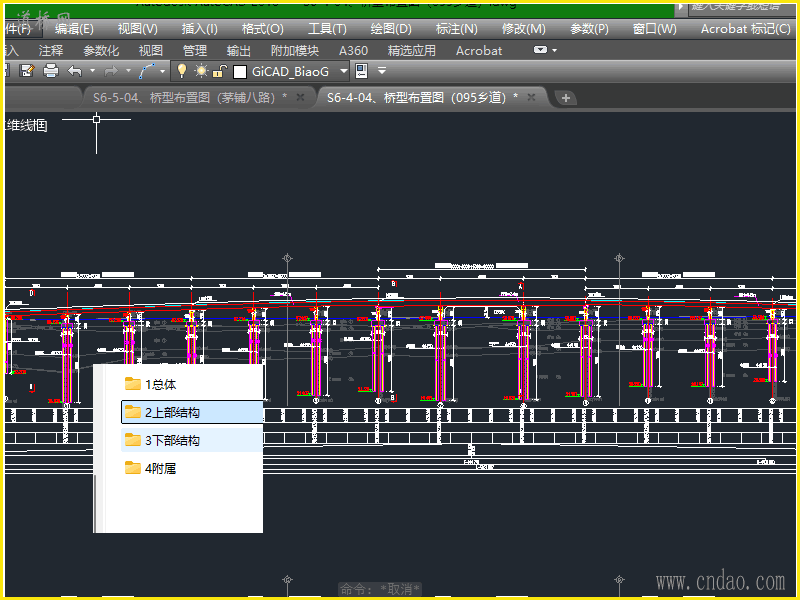Click the Save As icon in quick access toolbar
The width and height of the screenshot is (800, 600).
tap(27, 71)
